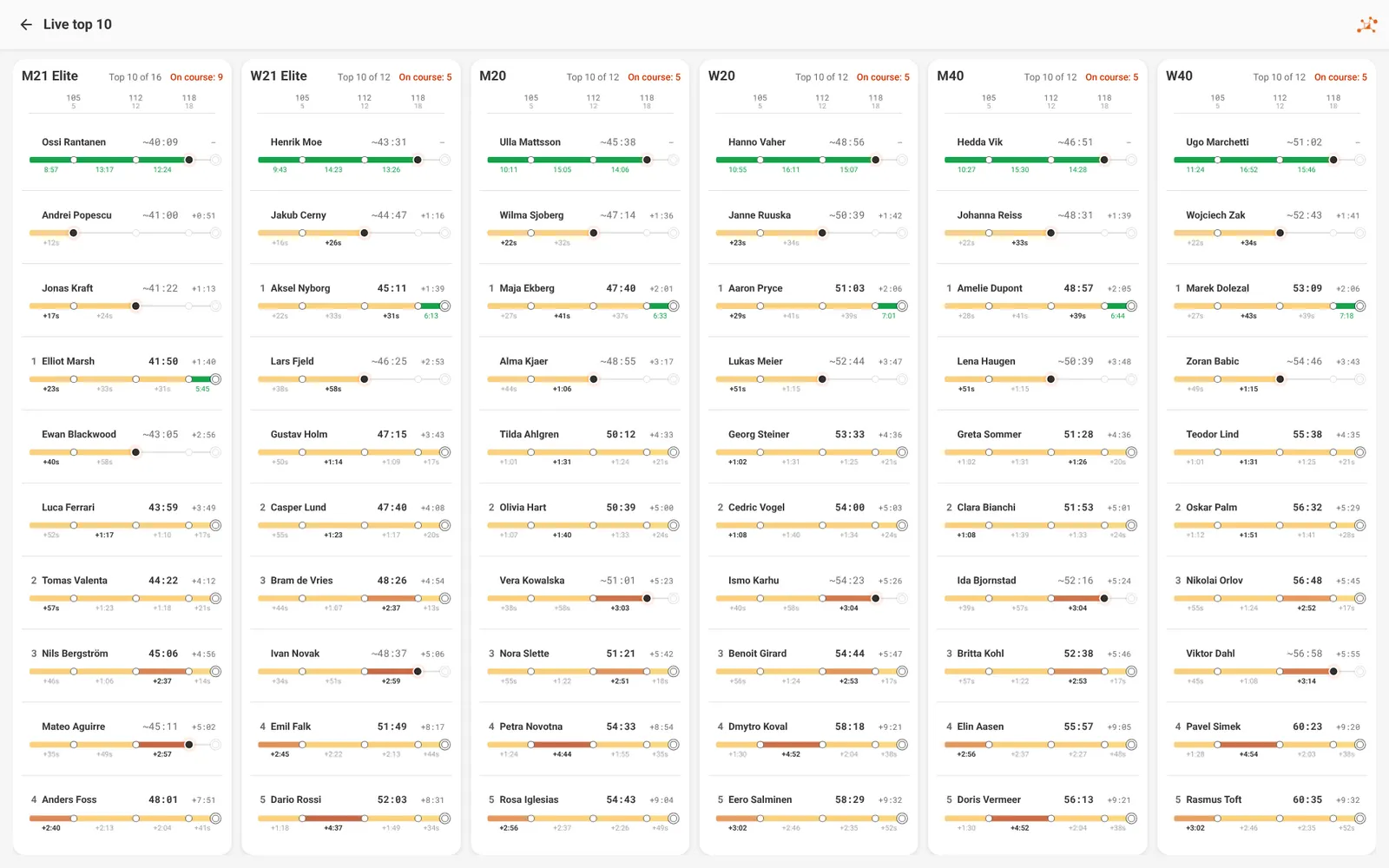
Task: Open runner Rosa Iglesias
Action: tap(529, 799)
